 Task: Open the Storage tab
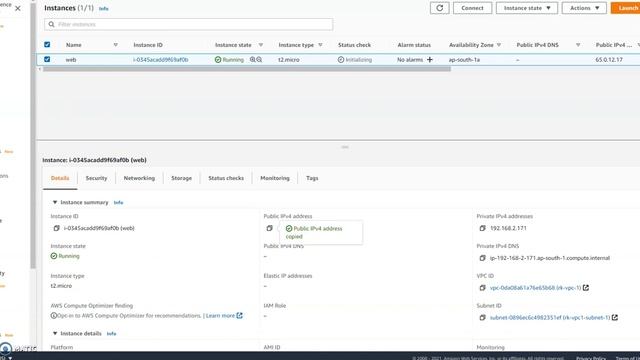(x=182, y=178)
